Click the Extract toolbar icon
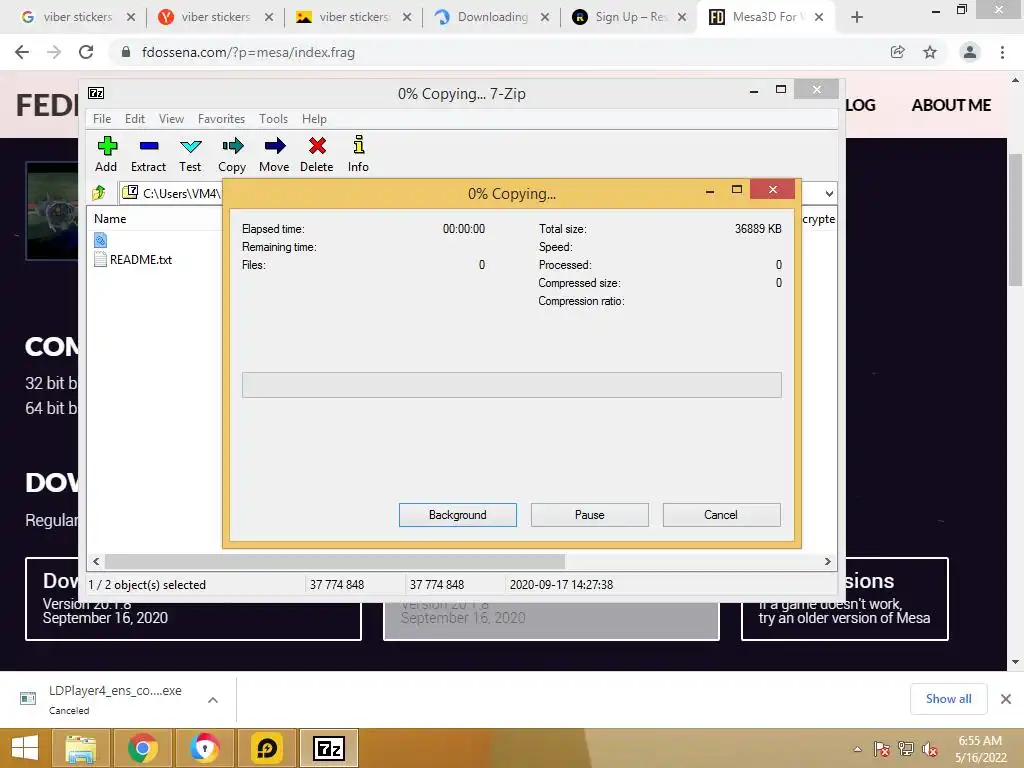Image resolution: width=1024 pixels, height=768 pixels. (148, 154)
